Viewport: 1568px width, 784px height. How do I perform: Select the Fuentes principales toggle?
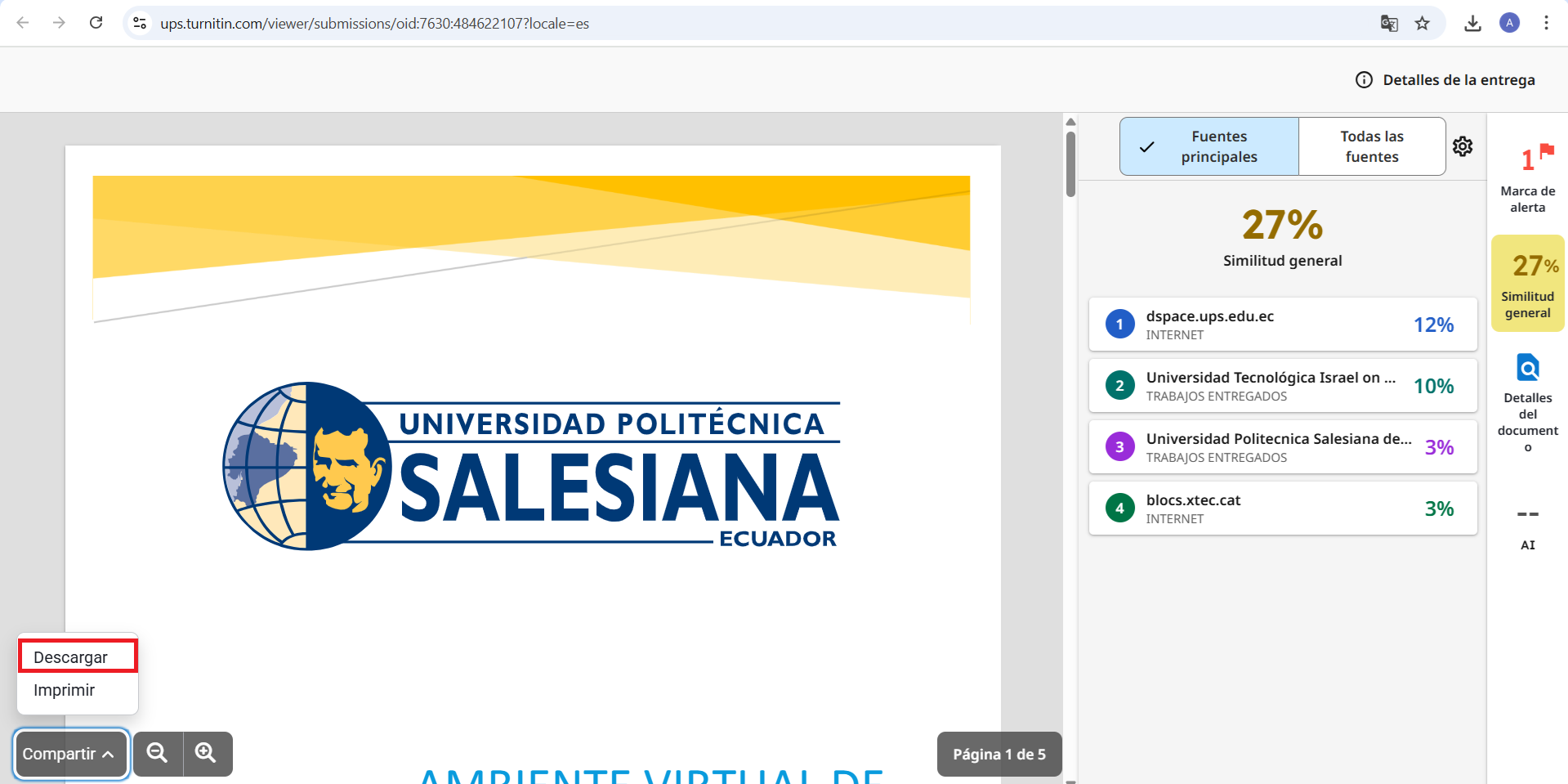coord(1209,146)
